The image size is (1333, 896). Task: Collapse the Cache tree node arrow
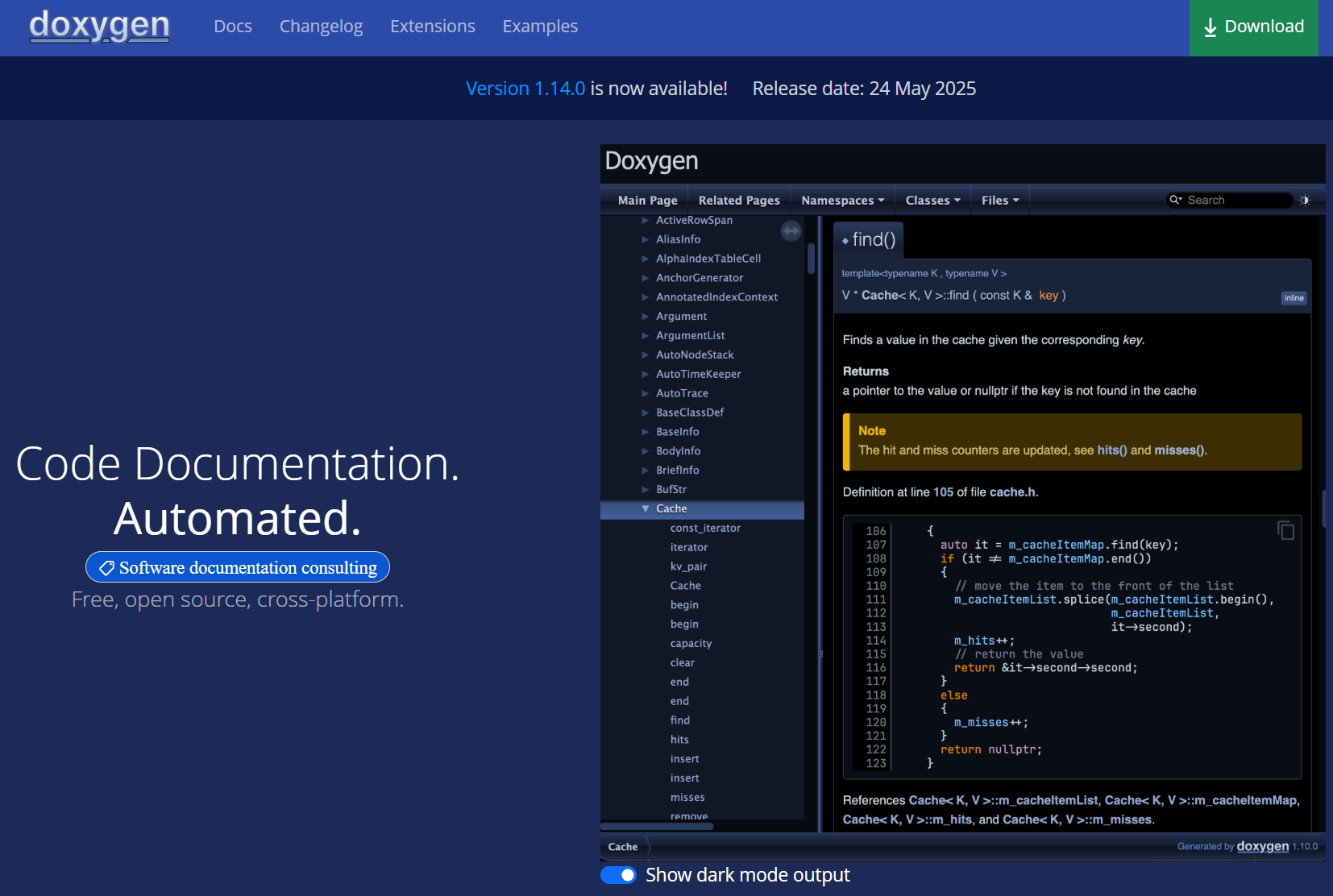coord(646,508)
